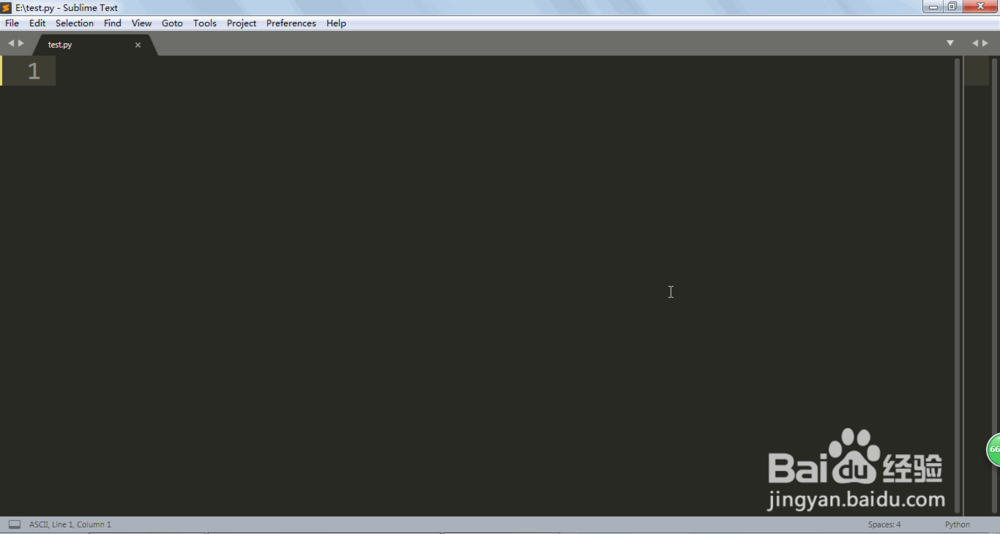Close the Sublime Text window

pyautogui.click(x=981, y=6)
